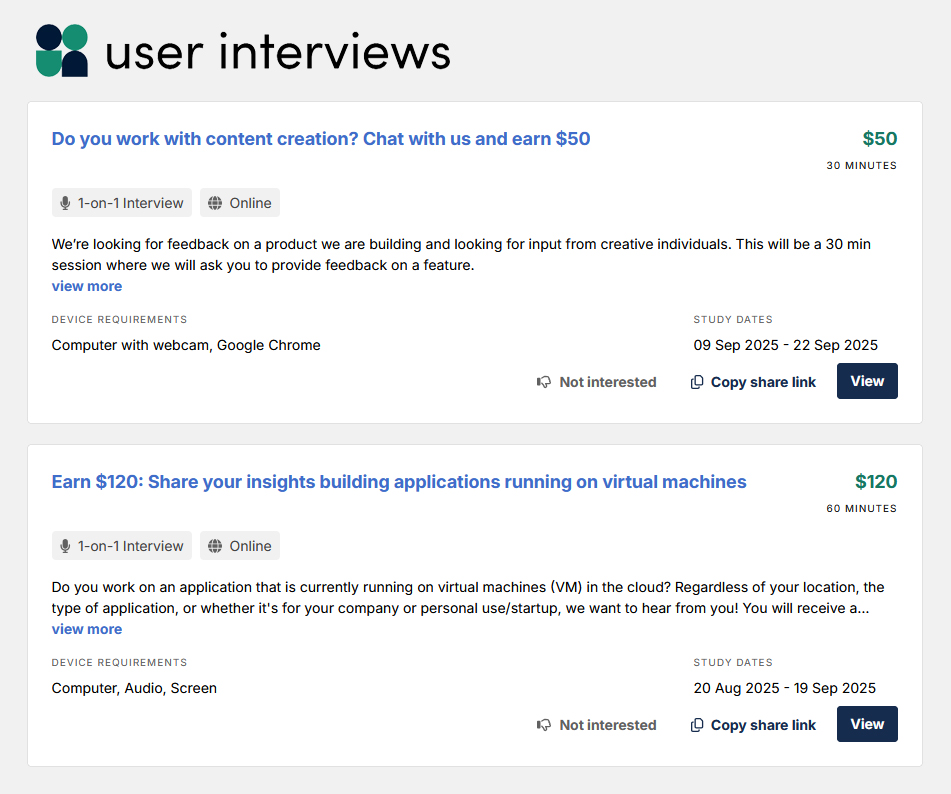Screen dimensions: 951x794
Task: Click copy icon on virtual machines study
Action: (697, 725)
